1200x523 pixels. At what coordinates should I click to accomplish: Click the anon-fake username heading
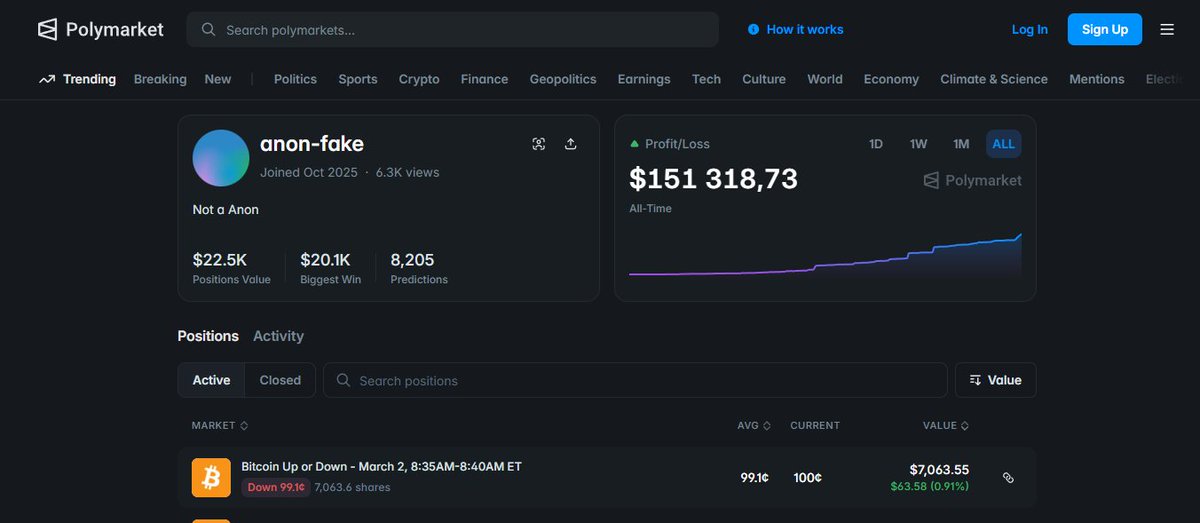tap(312, 144)
